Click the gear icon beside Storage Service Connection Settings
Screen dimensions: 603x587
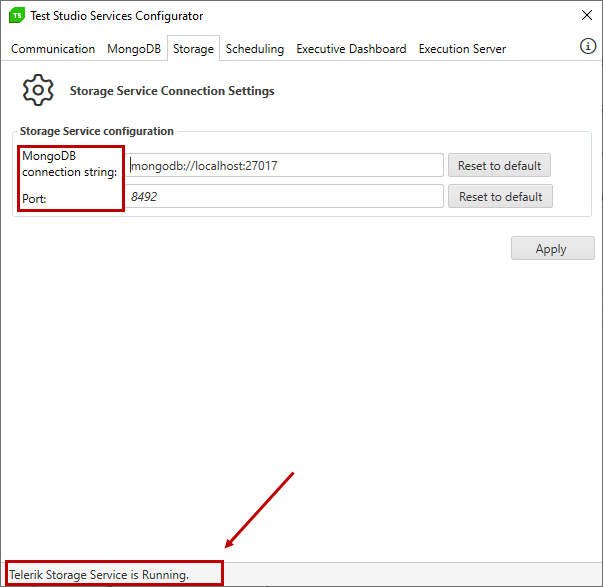point(38,90)
